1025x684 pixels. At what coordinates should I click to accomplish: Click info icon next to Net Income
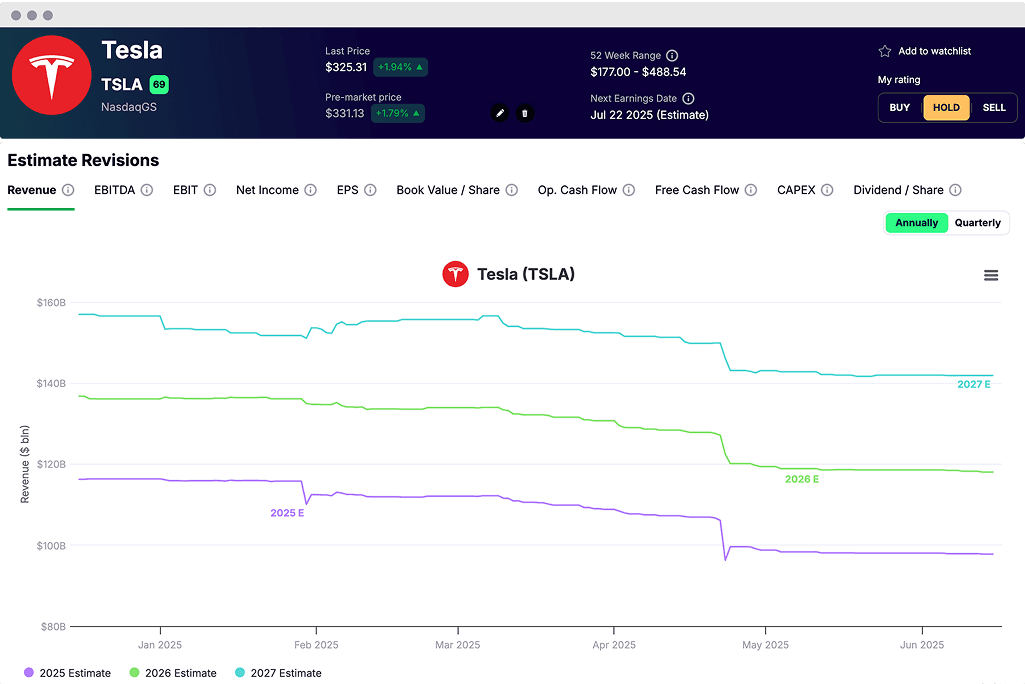(x=311, y=190)
